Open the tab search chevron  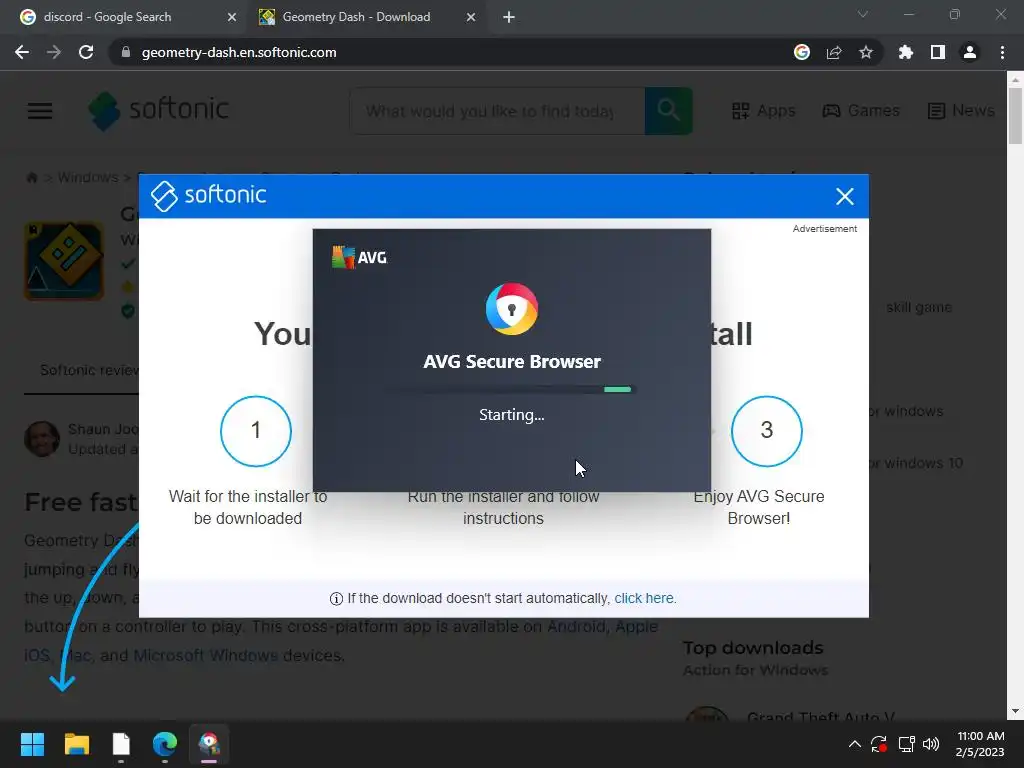coord(863,14)
